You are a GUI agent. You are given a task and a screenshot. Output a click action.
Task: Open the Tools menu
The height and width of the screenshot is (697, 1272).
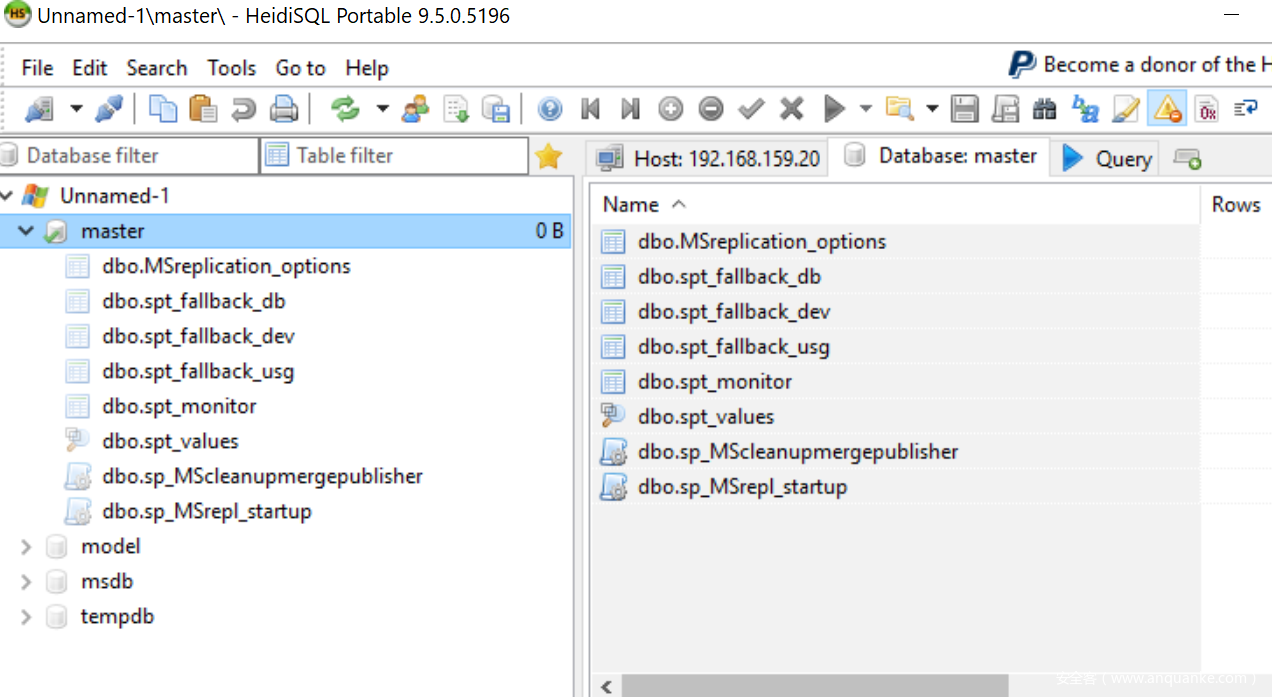coord(231,68)
